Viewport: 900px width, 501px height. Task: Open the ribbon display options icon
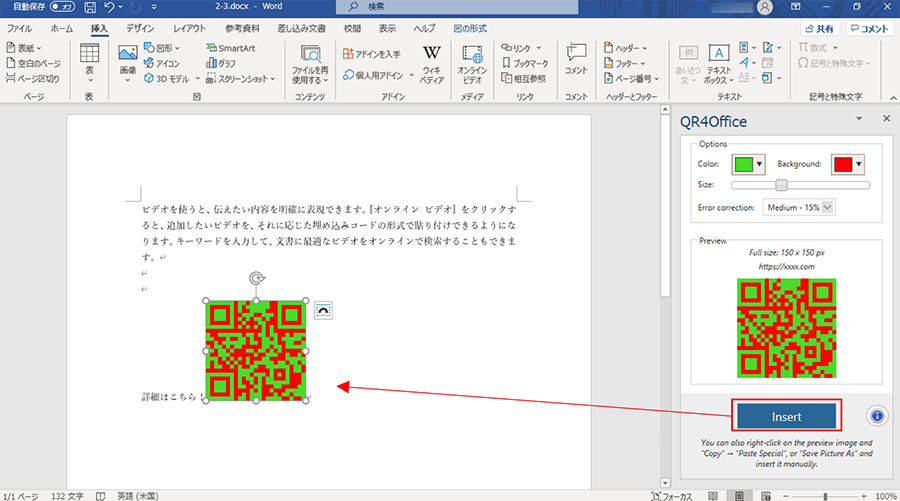pos(796,7)
